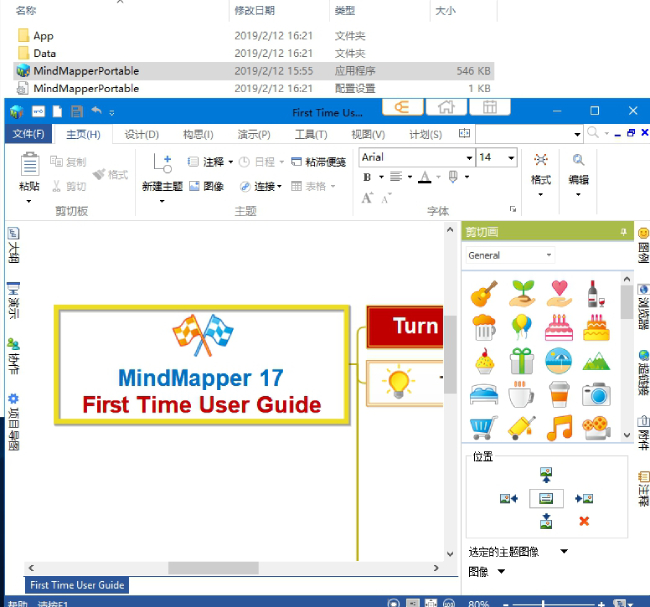Click the red X remove image icon

(584, 521)
